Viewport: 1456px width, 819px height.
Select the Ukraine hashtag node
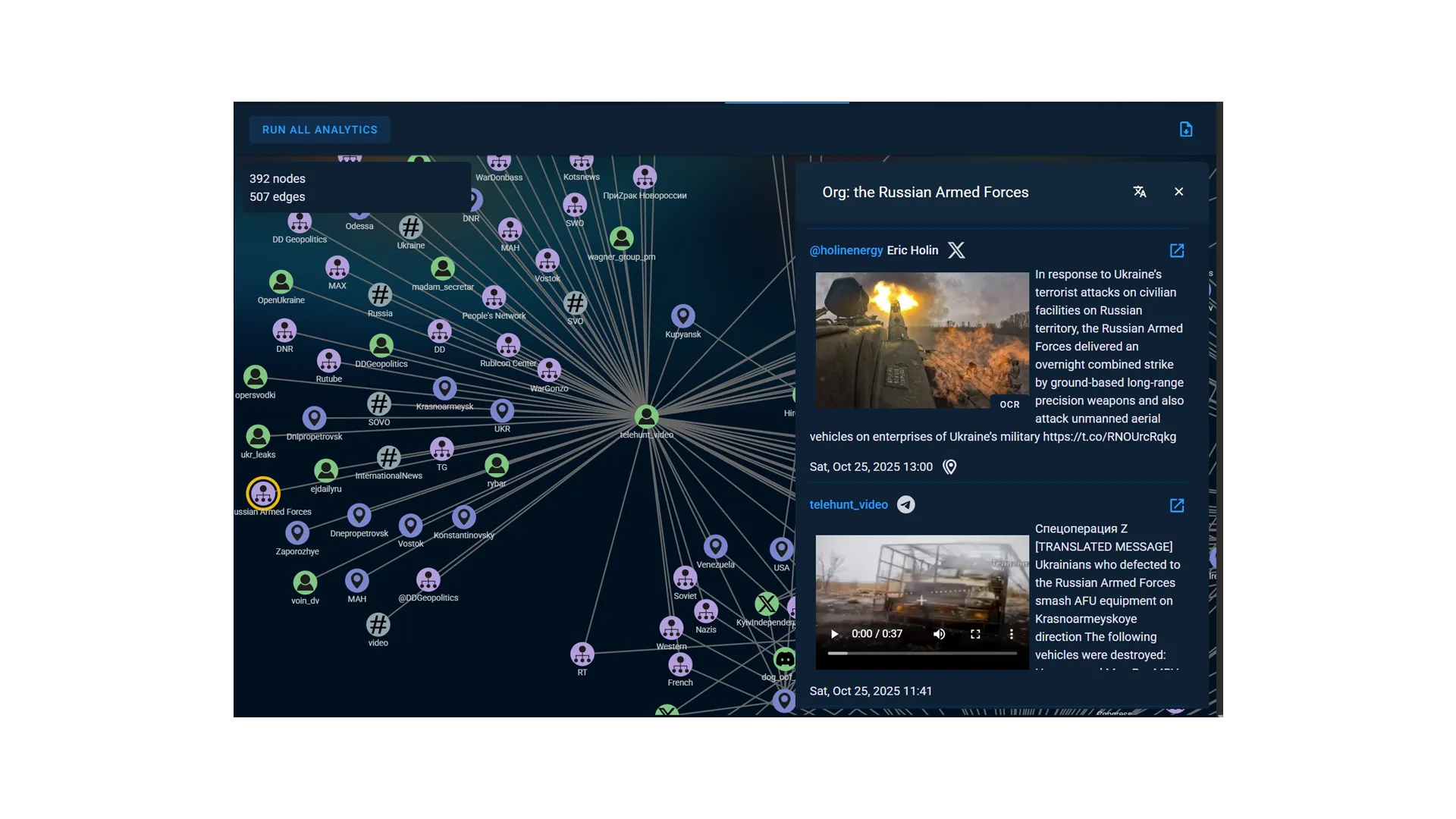pyautogui.click(x=410, y=227)
